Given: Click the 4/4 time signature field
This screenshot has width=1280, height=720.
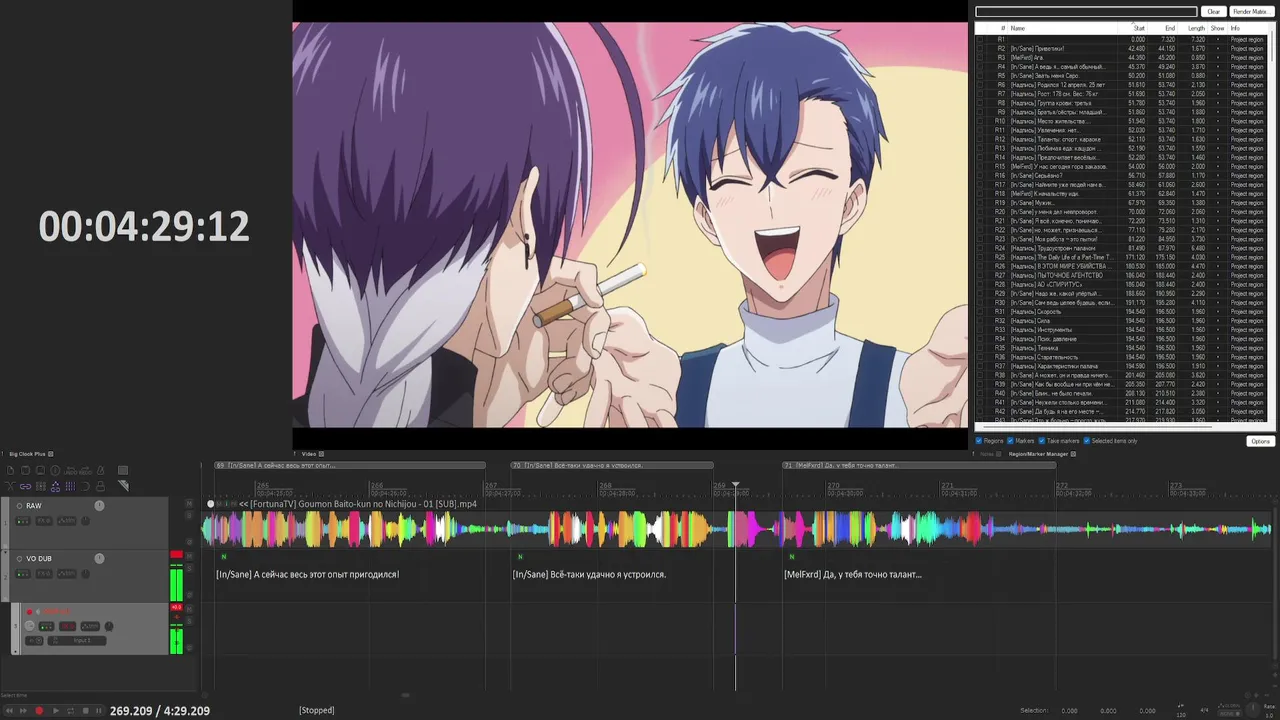Looking at the screenshot, I should 1204,710.
